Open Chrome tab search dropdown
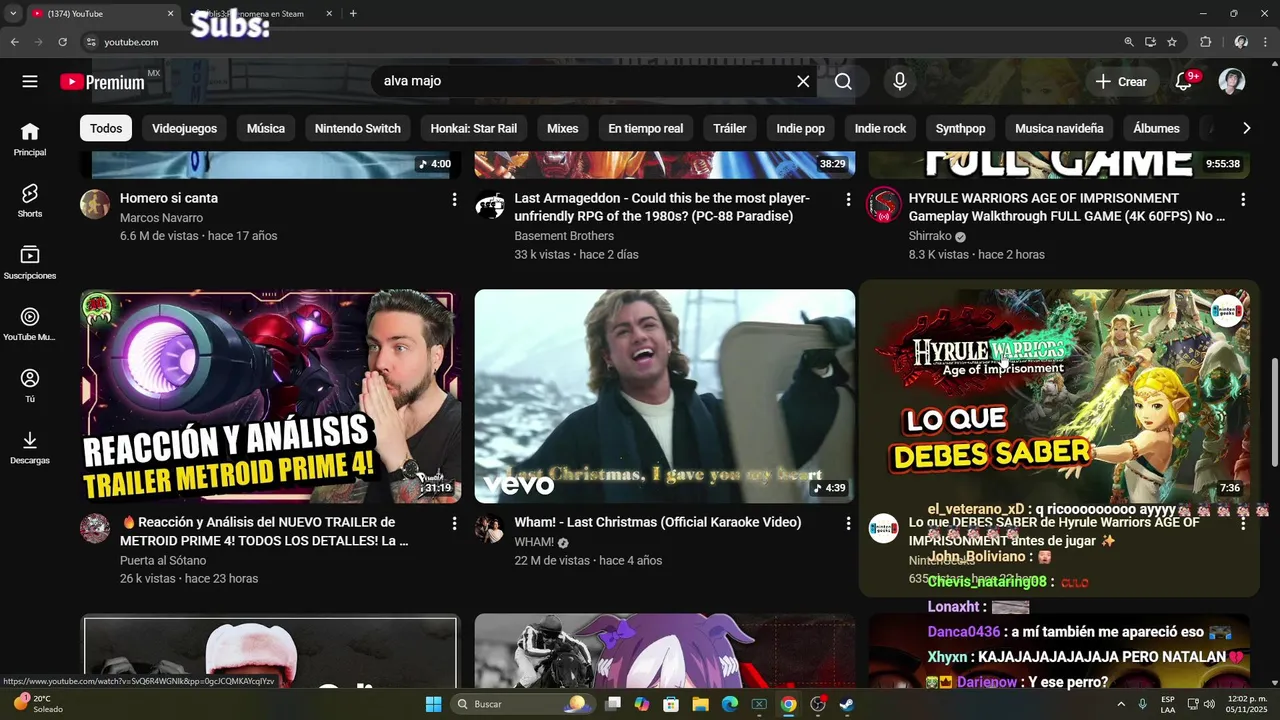The height and width of the screenshot is (720, 1280). point(13,14)
